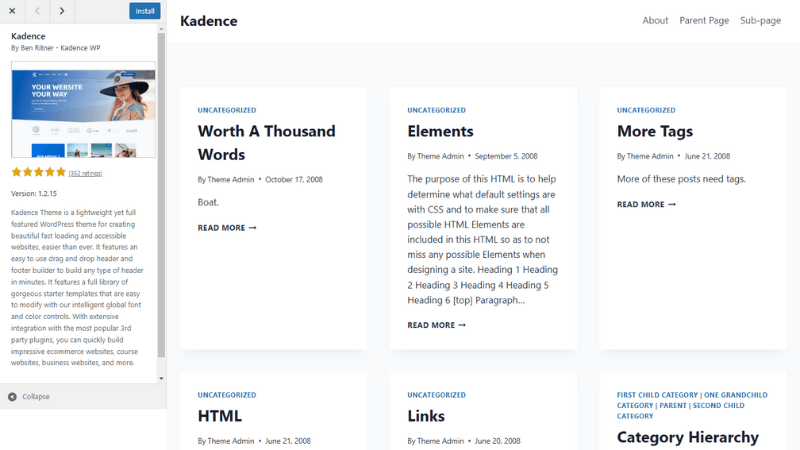Screen dimensions: 800x450
Task: Open the Sub-page menu item
Action: click(x=760, y=20)
